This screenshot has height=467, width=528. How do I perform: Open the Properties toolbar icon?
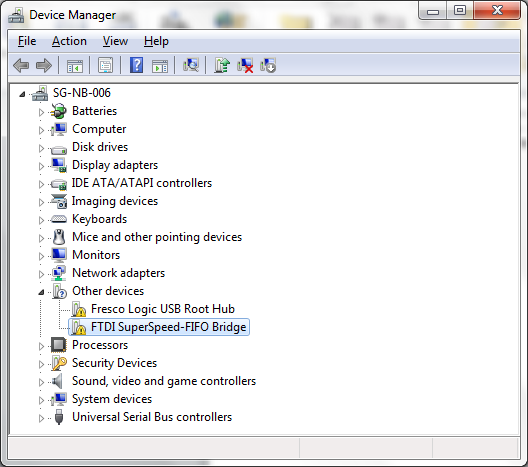[105, 65]
